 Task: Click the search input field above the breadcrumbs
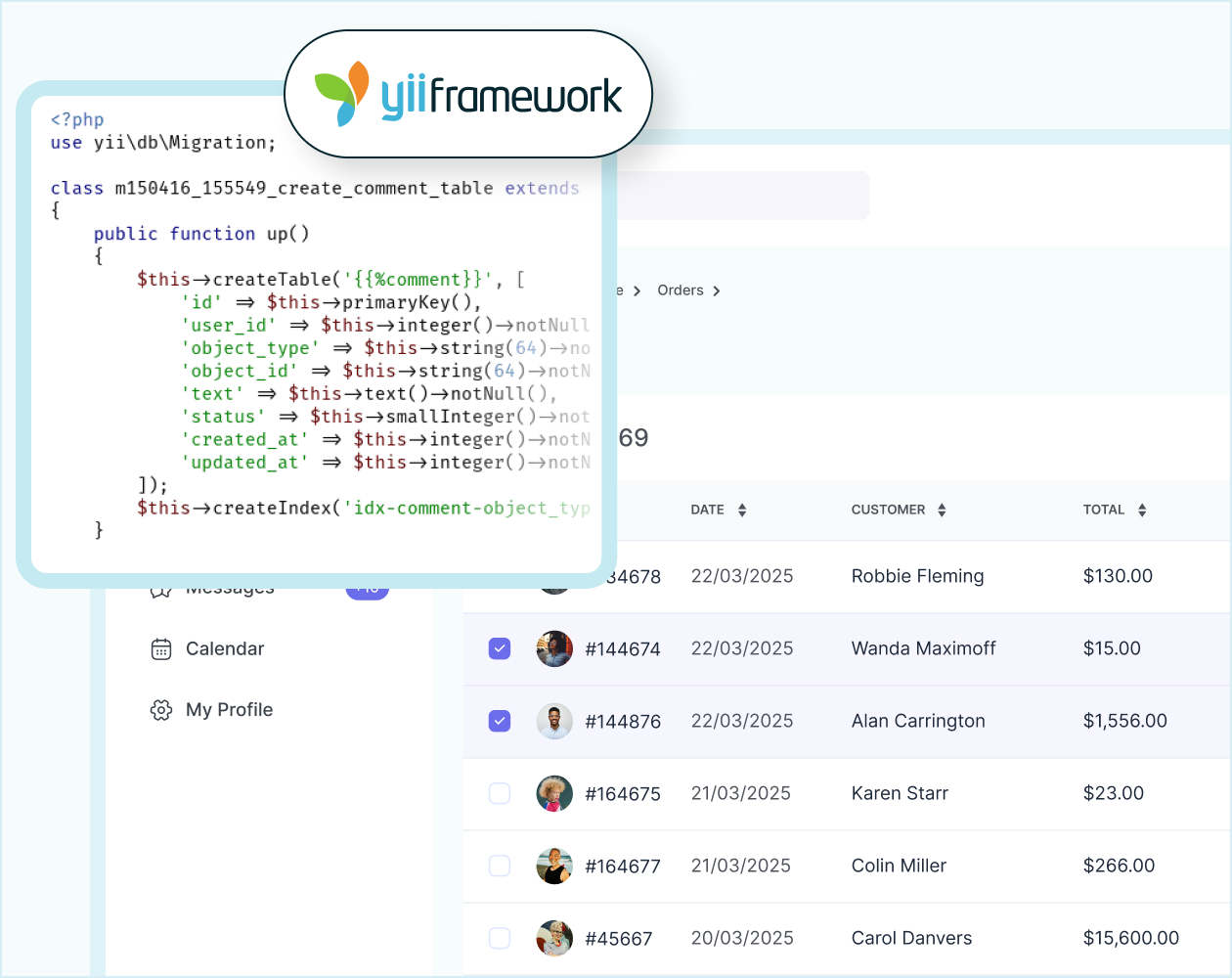coord(743,196)
